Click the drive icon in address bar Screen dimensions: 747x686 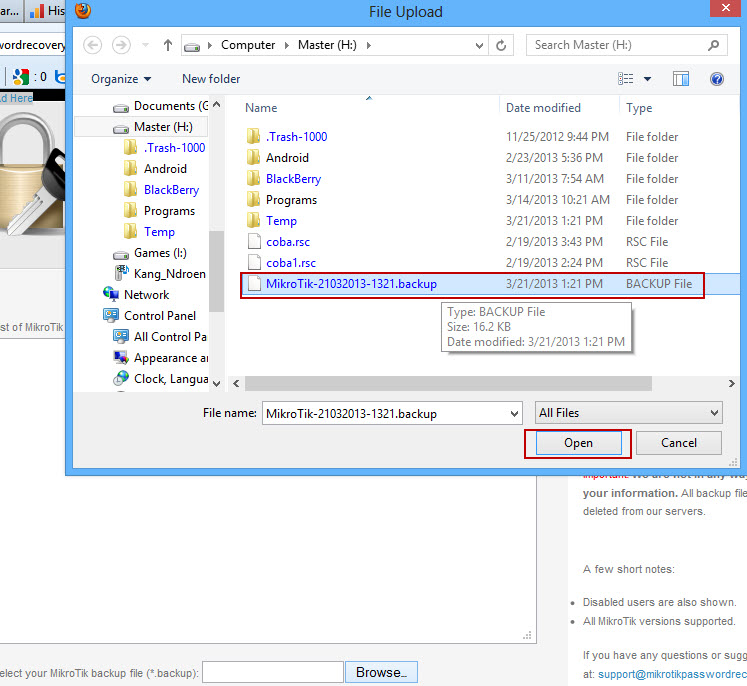click(x=192, y=46)
